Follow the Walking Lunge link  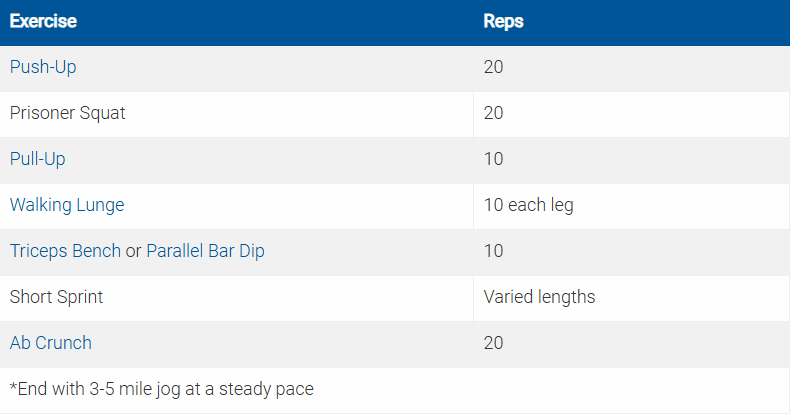click(67, 205)
